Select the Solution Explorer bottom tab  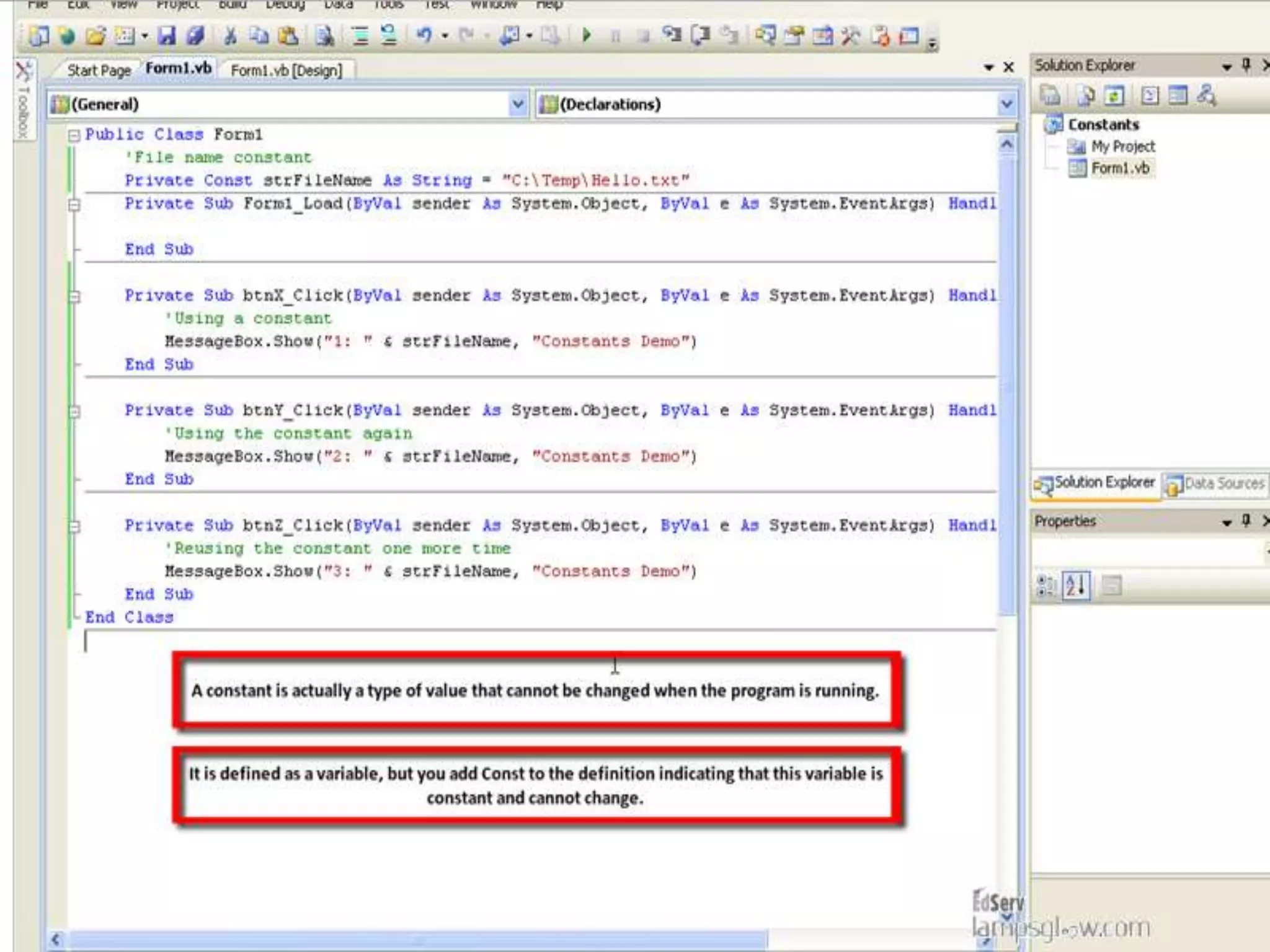click(1095, 483)
